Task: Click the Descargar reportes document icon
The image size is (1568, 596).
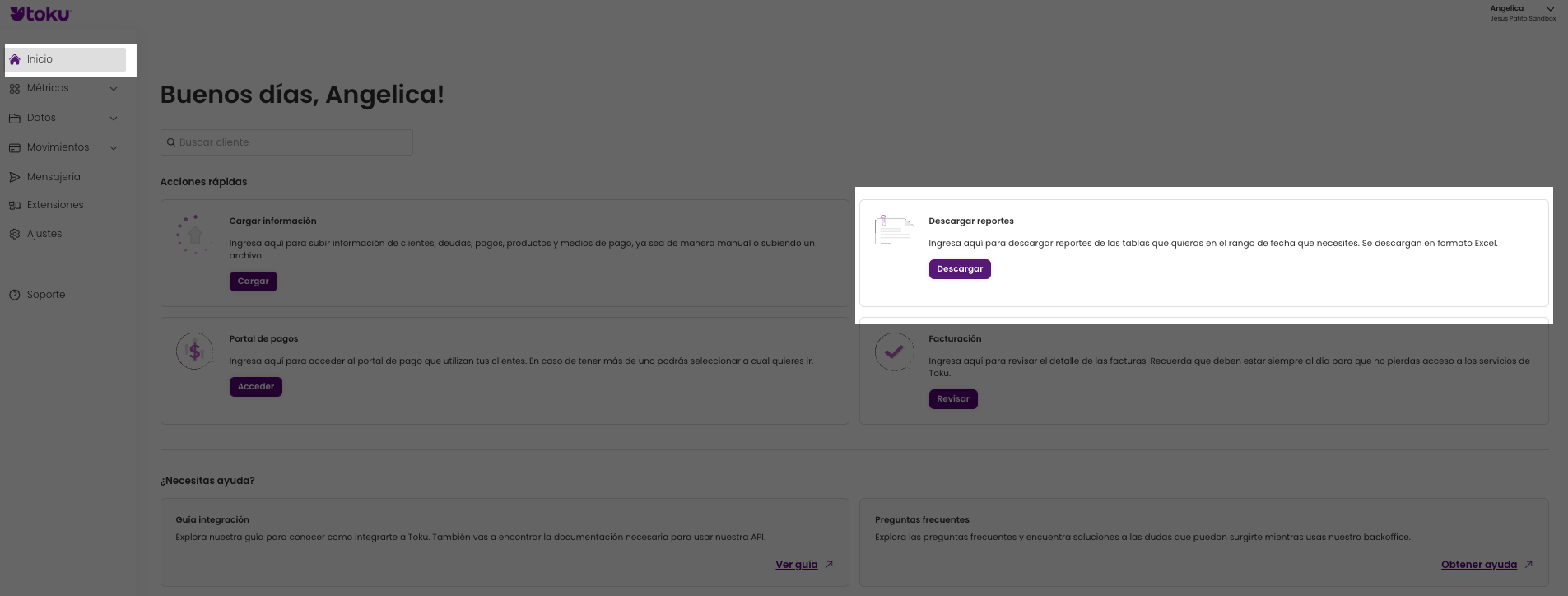Action: (894, 230)
